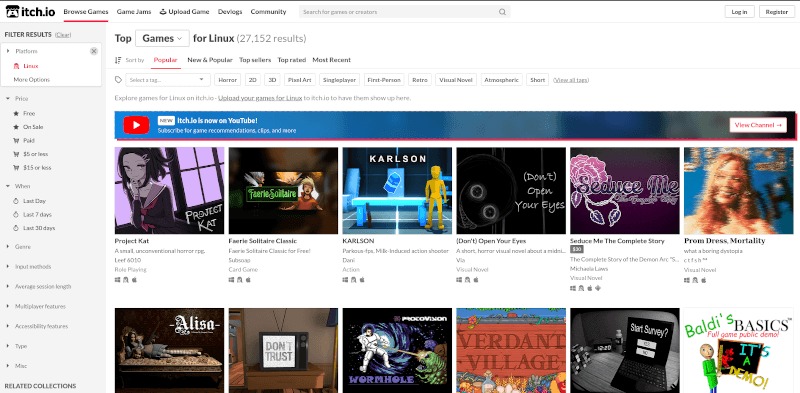Click the cart icon beside $5 or less

tap(16, 154)
